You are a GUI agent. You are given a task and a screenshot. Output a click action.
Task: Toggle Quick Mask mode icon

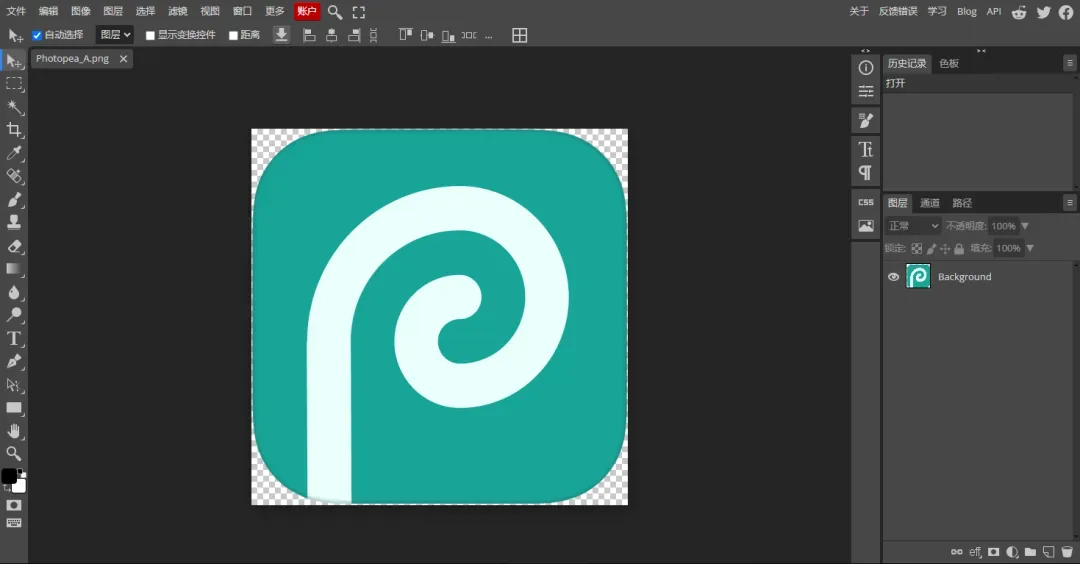pyautogui.click(x=14, y=505)
